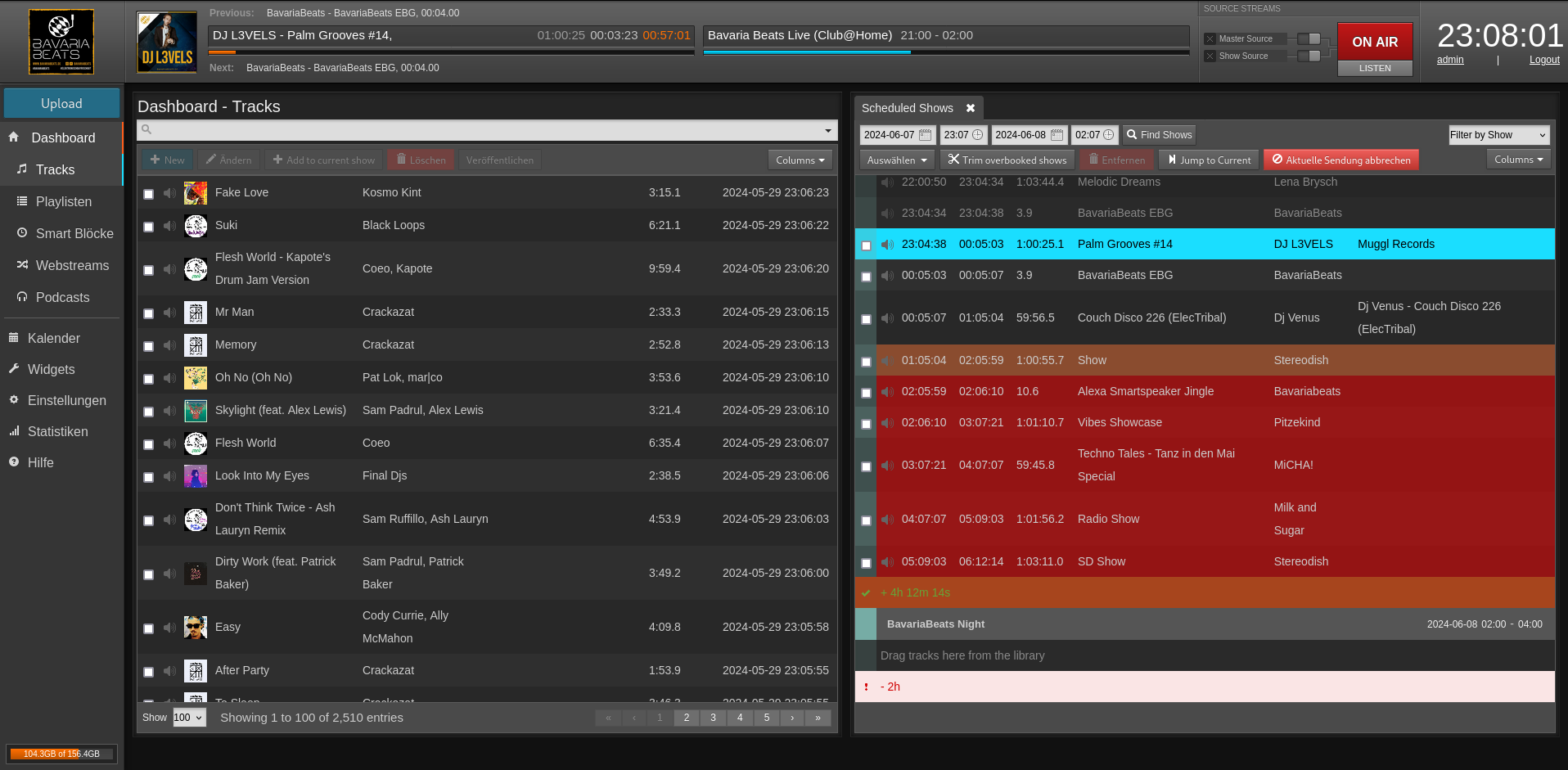
Task: Open Playlisten in the sidebar
Action: pyautogui.click(x=63, y=201)
